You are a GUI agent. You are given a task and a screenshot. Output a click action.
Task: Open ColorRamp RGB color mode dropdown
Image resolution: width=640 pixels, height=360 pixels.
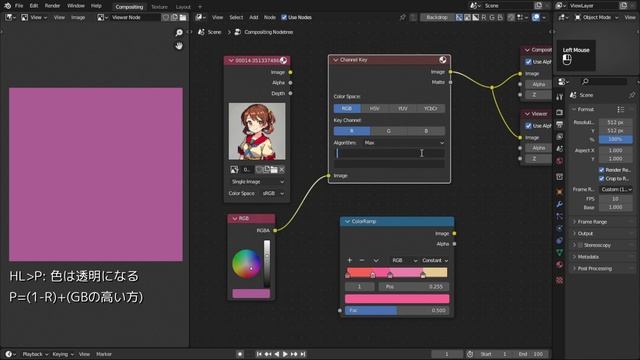(404, 260)
